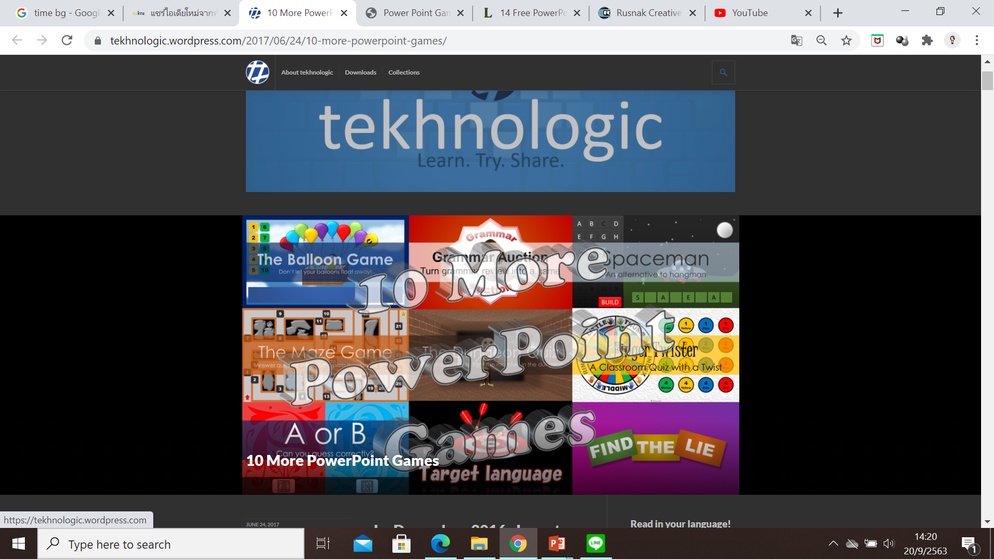Open '10 More PowerPoint Games' title link

point(342,460)
